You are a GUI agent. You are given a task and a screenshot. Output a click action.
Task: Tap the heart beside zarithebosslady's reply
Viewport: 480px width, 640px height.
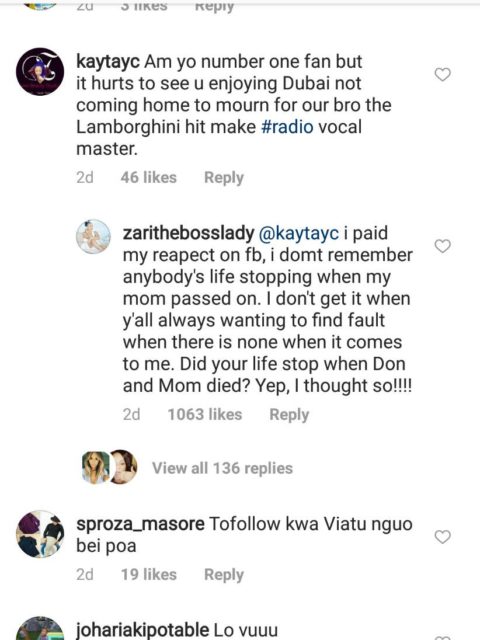(442, 246)
